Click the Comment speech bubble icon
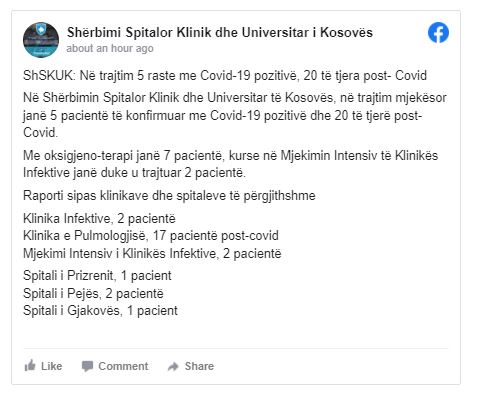The image size is (483, 393). click(87, 366)
